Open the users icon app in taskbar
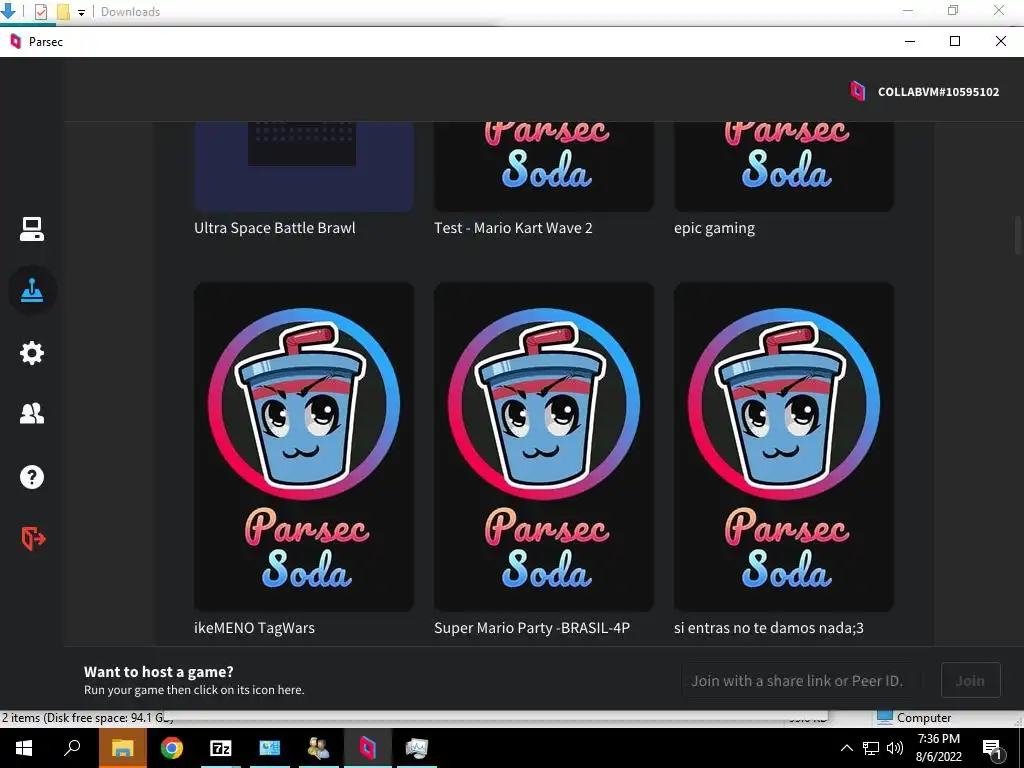This screenshot has width=1024, height=768. [319, 748]
